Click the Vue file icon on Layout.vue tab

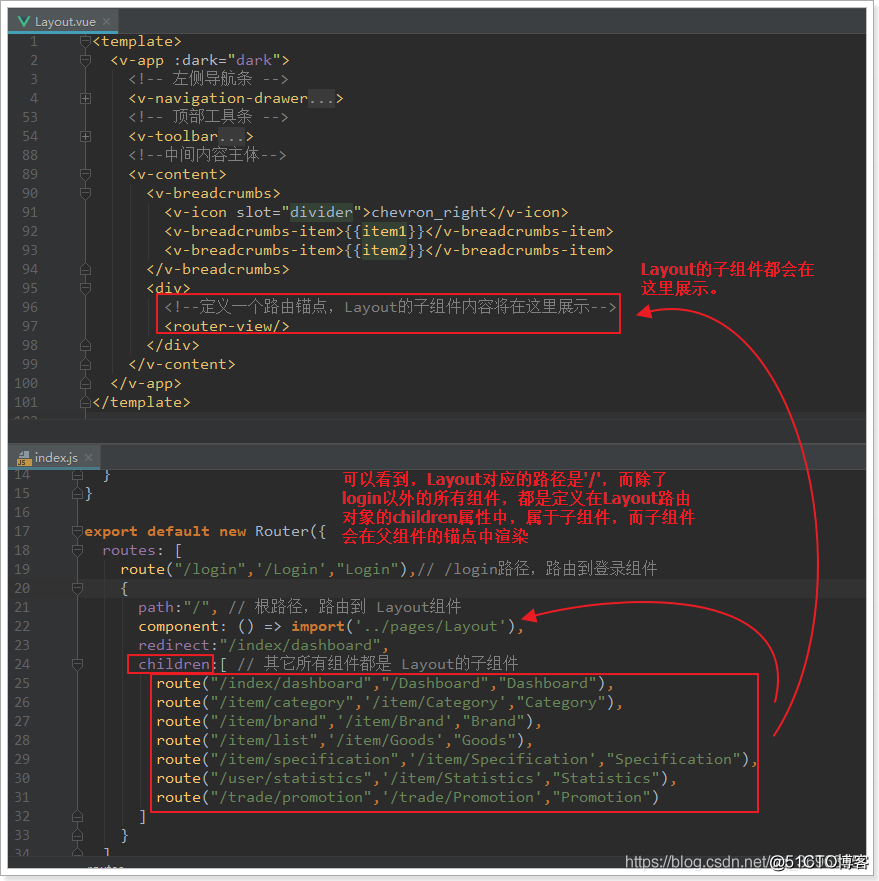(x=24, y=21)
